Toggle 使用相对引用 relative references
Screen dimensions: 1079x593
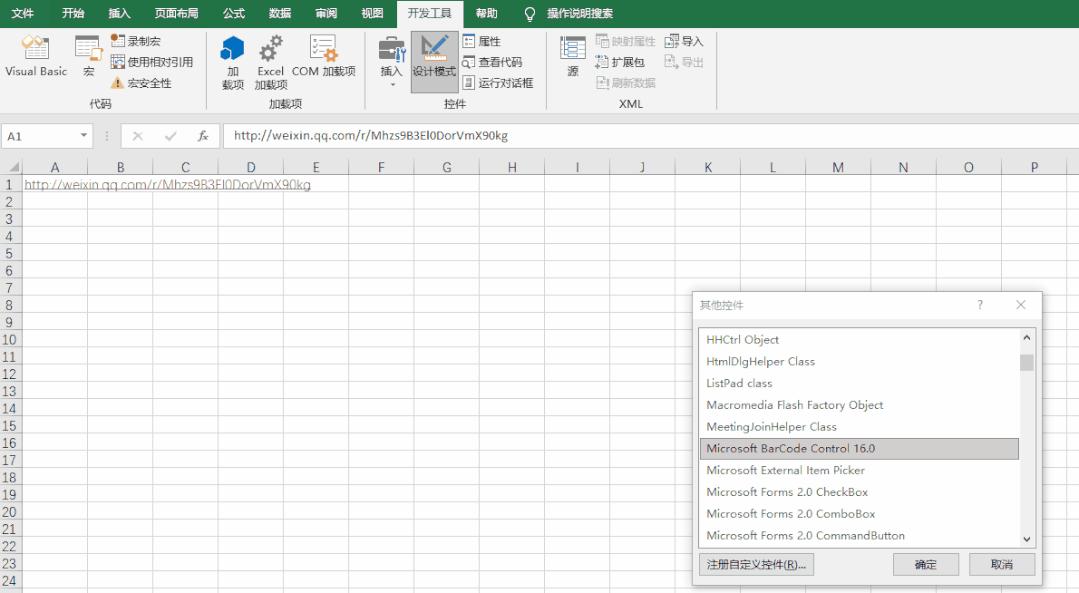point(152,62)
